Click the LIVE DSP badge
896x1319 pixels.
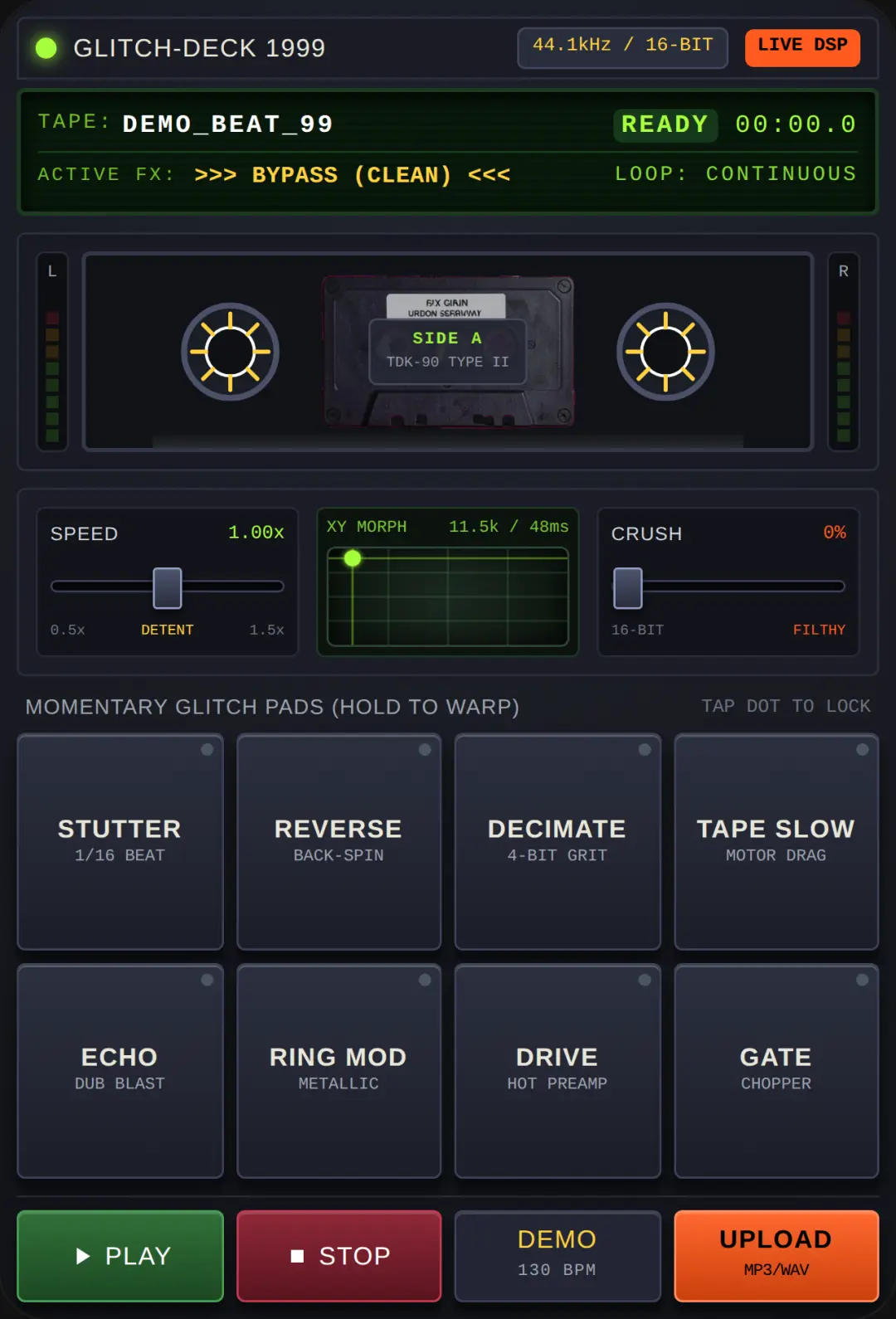[x=802, y=47]
